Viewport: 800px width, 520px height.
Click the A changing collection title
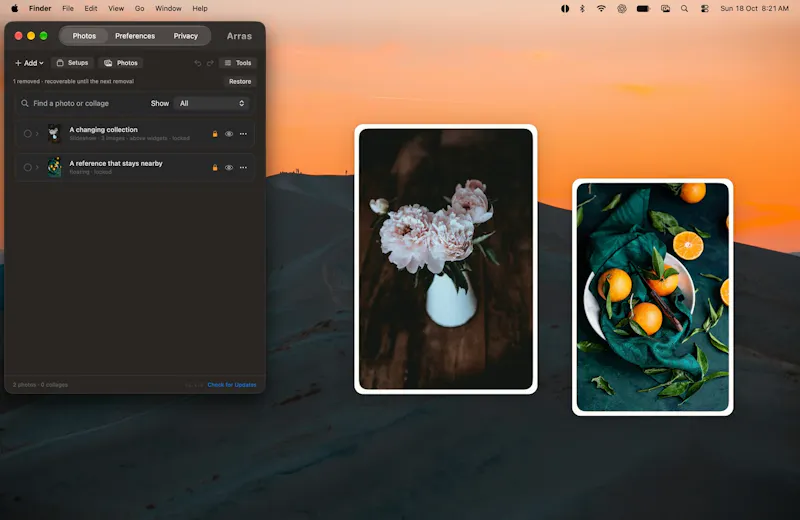(x=103, y=130)
